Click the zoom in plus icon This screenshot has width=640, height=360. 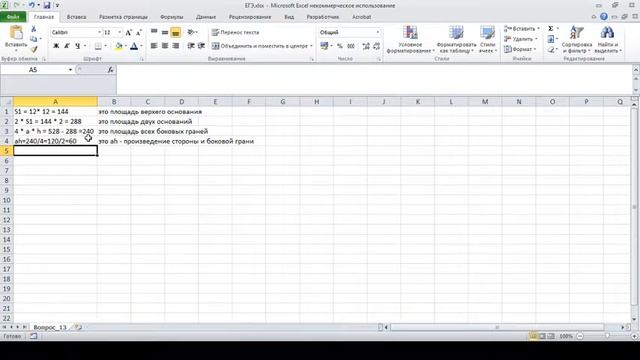[634, 336]
